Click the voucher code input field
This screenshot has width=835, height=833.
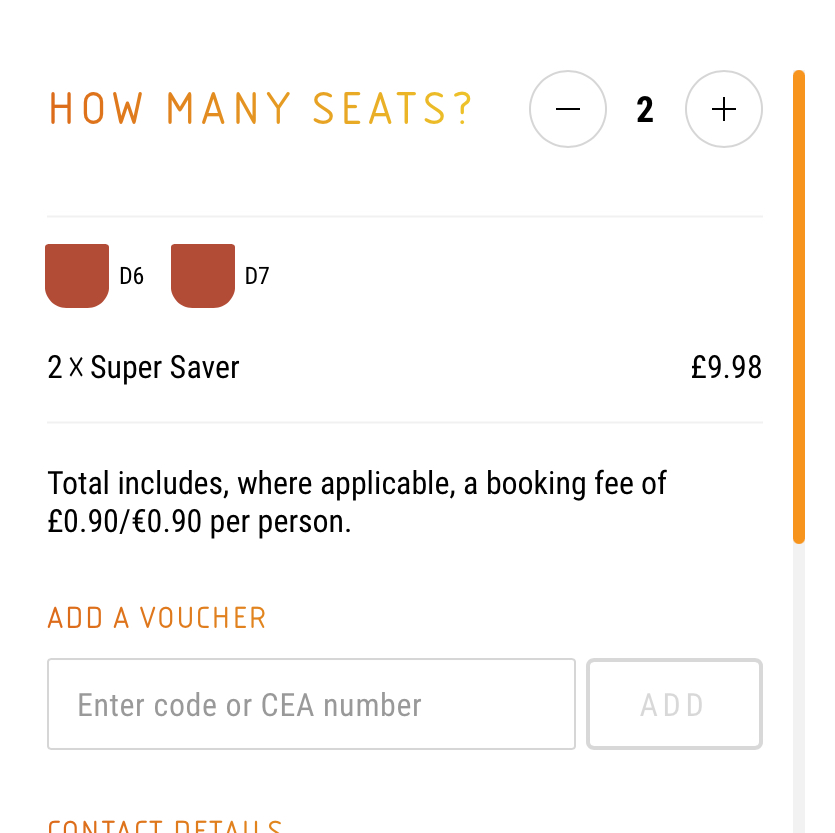[x=310, y=704]
